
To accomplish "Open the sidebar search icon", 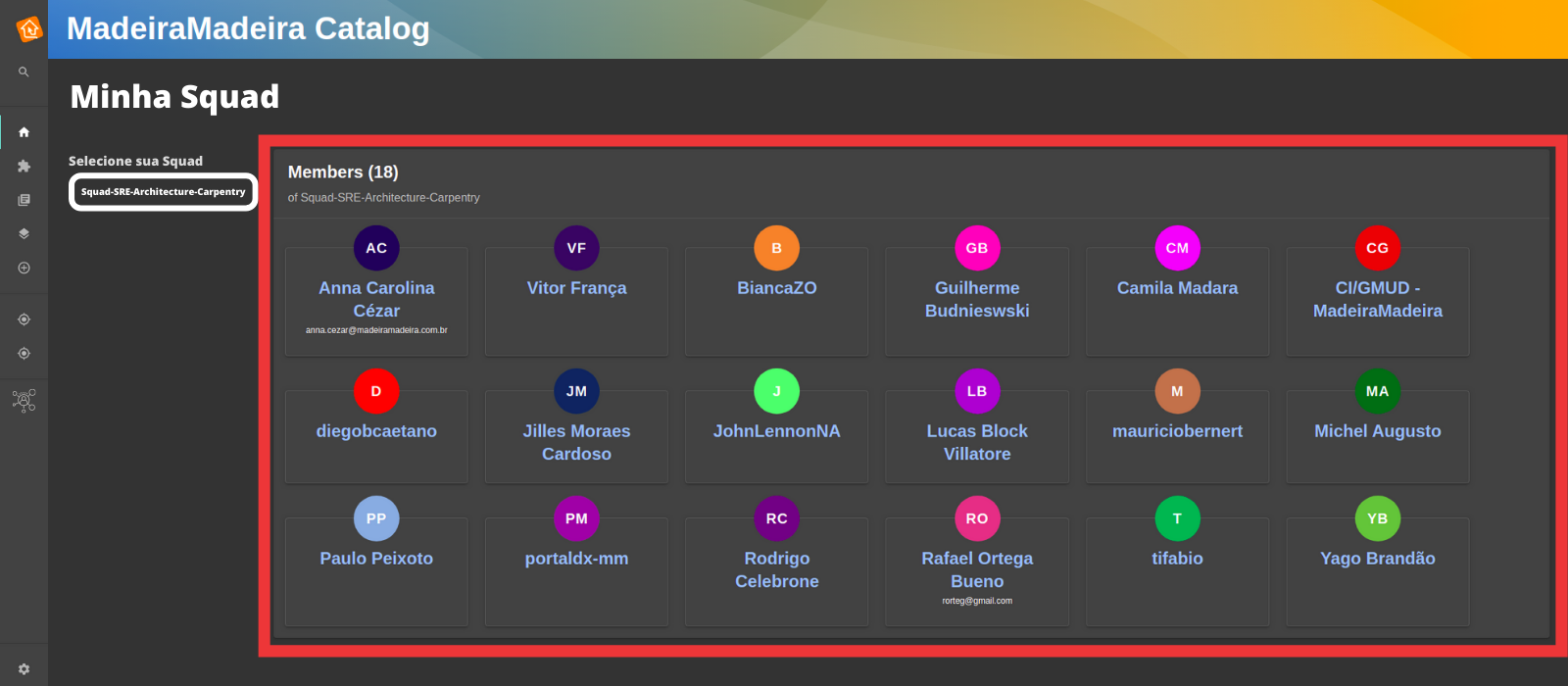I will point(24,72).
